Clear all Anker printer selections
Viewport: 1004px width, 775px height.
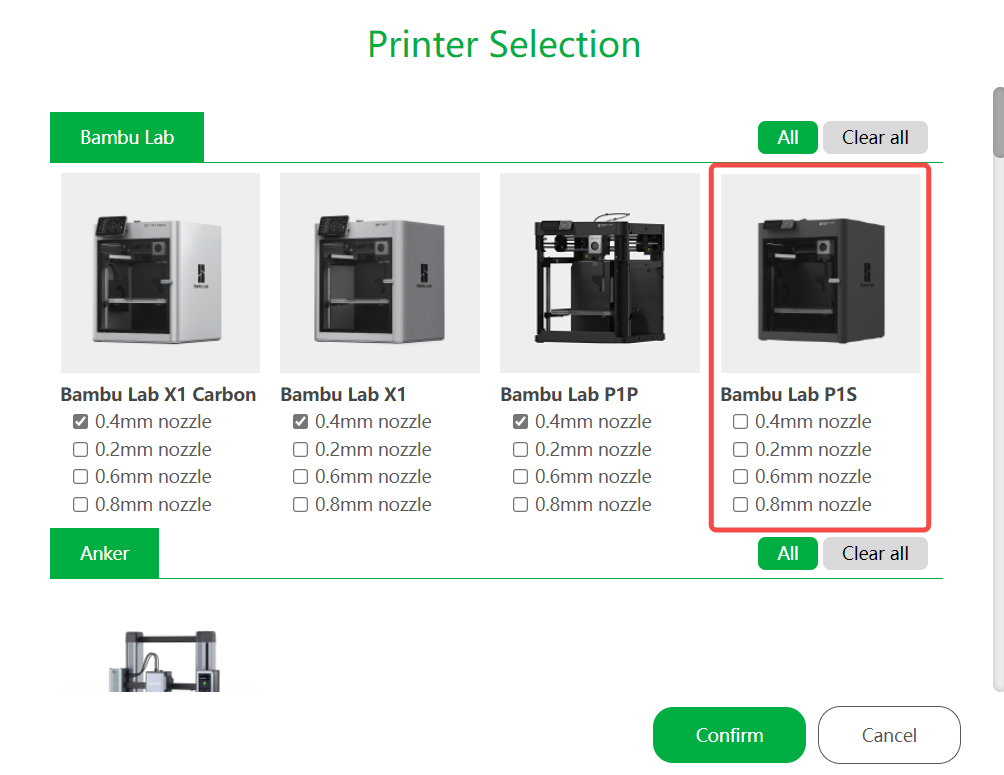click(875, 553)
